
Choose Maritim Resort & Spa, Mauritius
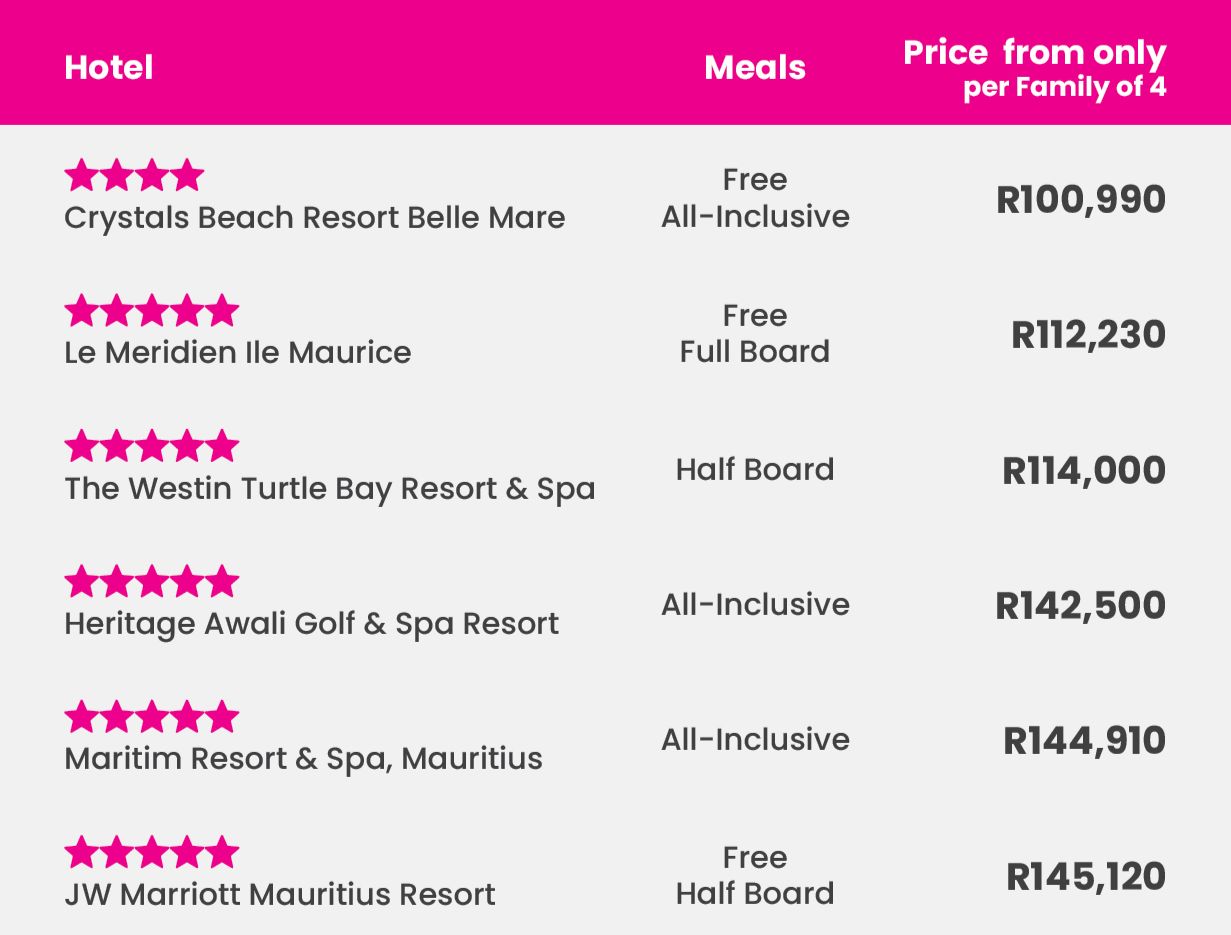click(304, 759)
